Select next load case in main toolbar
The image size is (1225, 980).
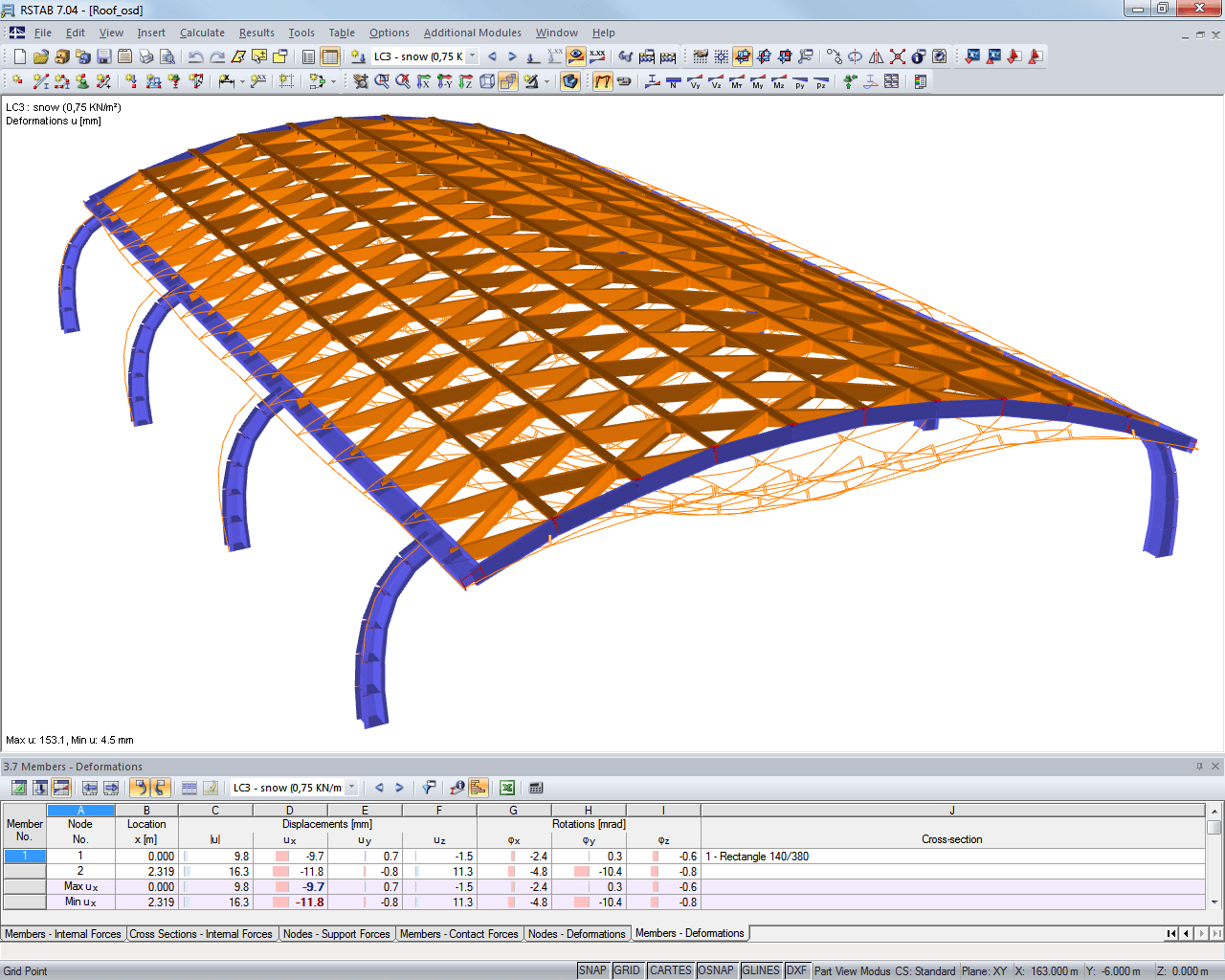click(512, 56)
